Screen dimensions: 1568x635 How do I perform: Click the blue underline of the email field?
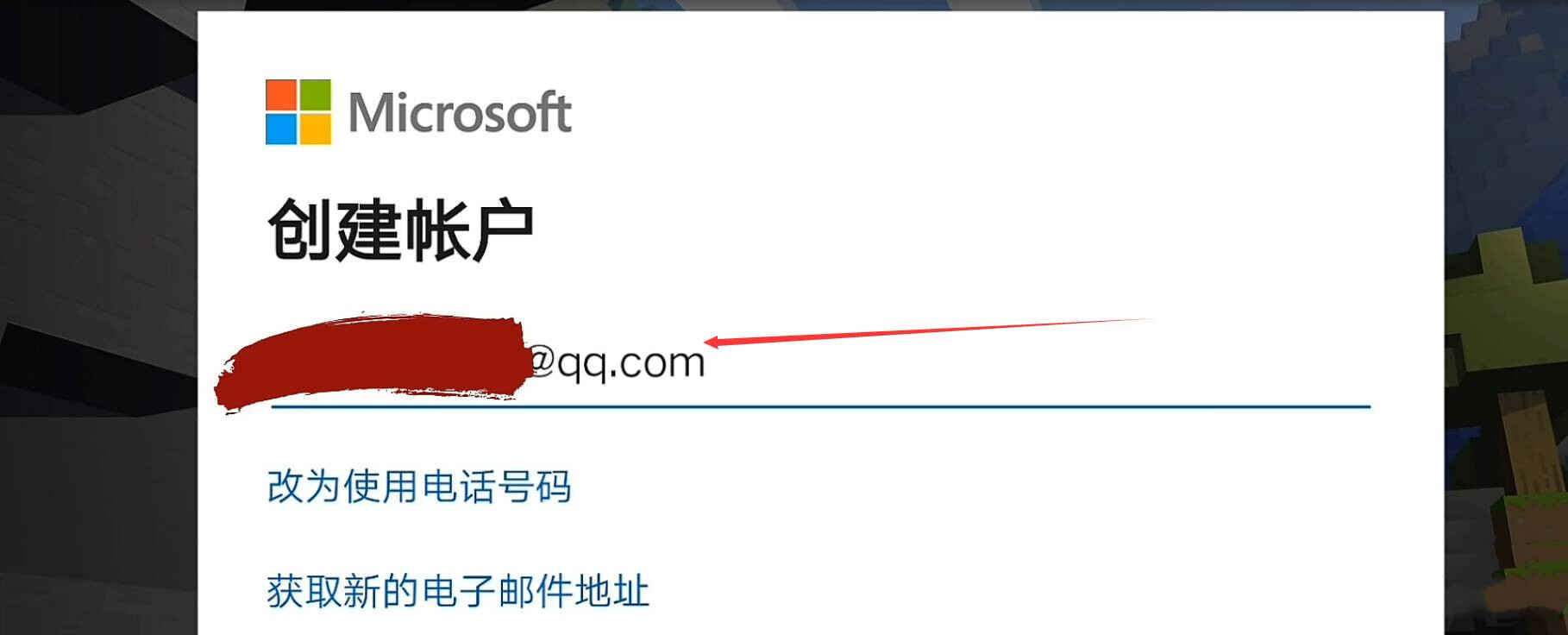[x=820, y=406]
